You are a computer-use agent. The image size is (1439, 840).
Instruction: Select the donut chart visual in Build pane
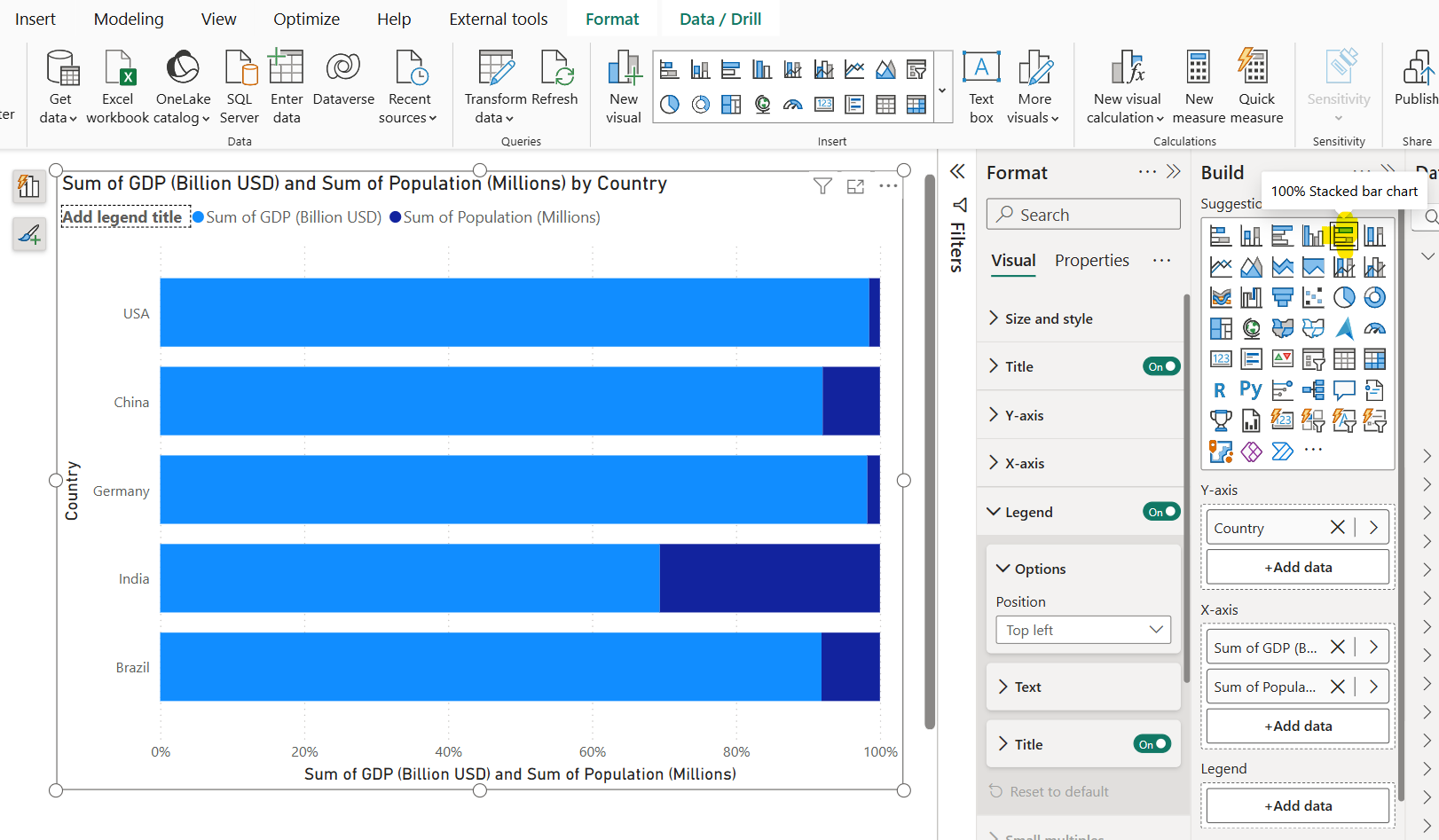pos(1374,296)
